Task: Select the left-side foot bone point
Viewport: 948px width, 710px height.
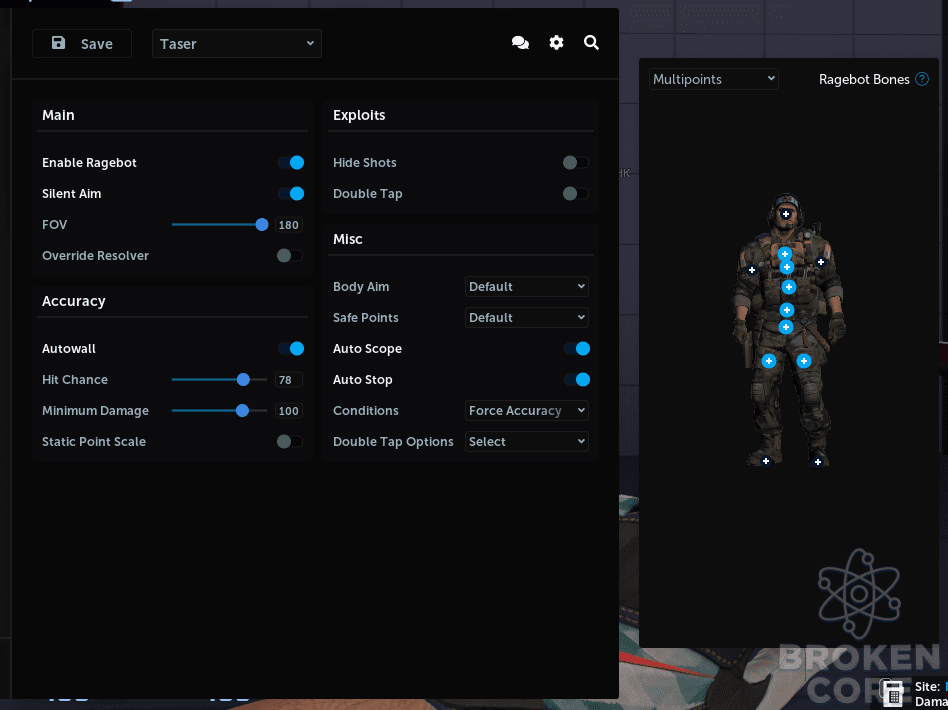Action: coord(765,461)
